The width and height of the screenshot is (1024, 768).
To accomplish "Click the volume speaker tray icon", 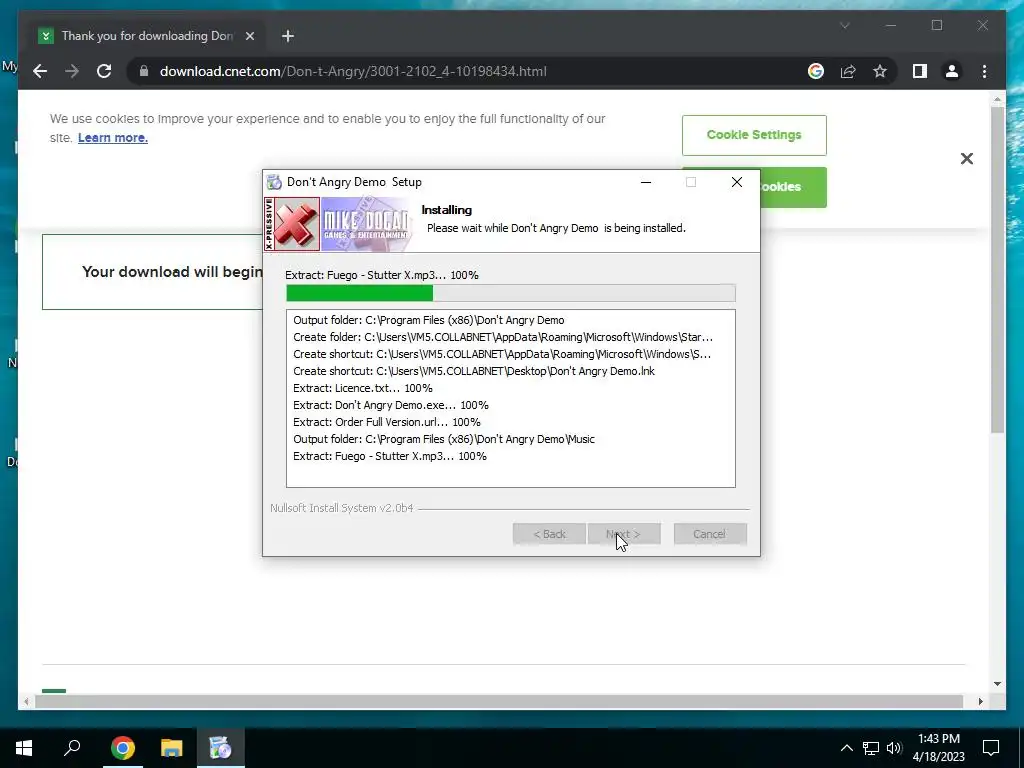I will click(894, 748).
